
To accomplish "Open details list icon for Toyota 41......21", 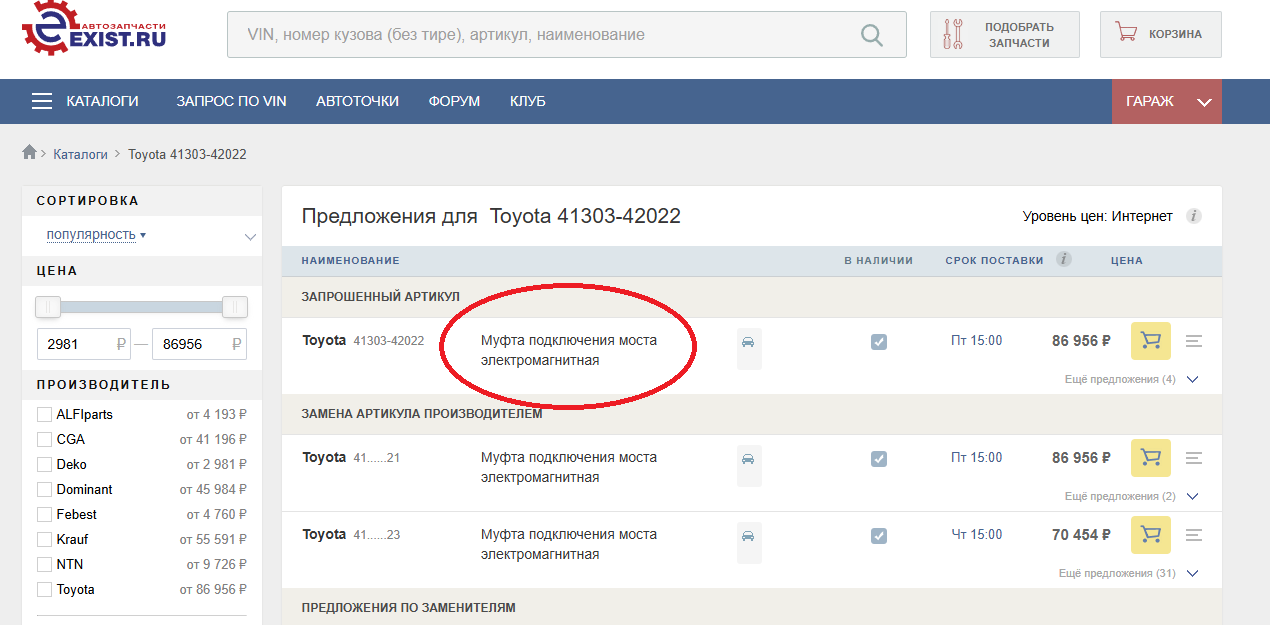I will (1193, 458).
